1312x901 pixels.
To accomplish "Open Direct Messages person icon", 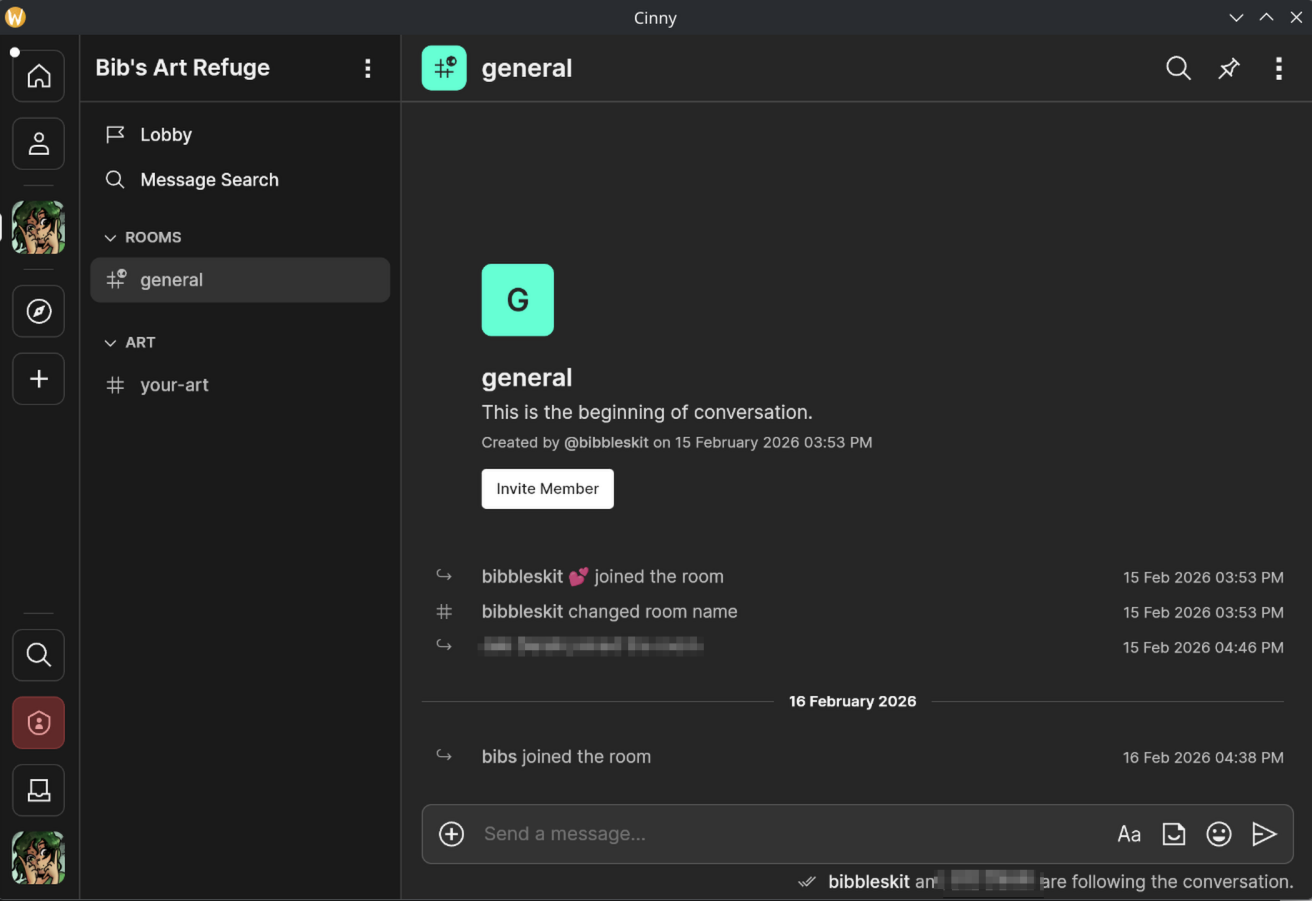I will point(39,144).
